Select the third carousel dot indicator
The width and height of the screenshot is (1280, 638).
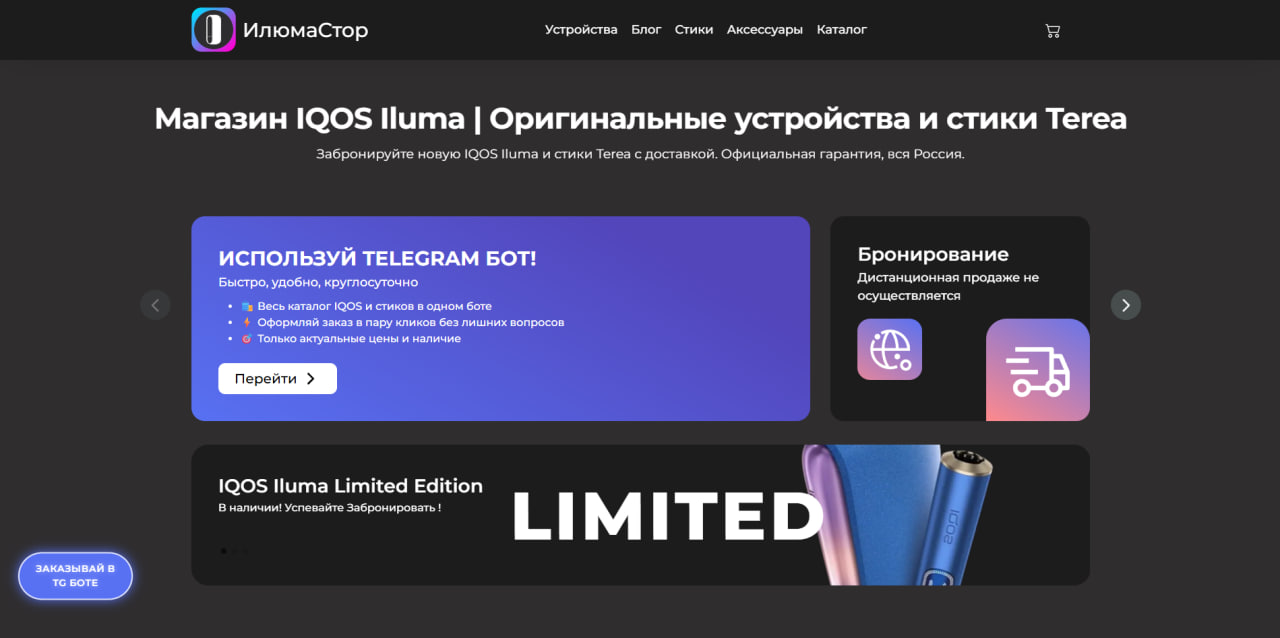tap(246, 551)
